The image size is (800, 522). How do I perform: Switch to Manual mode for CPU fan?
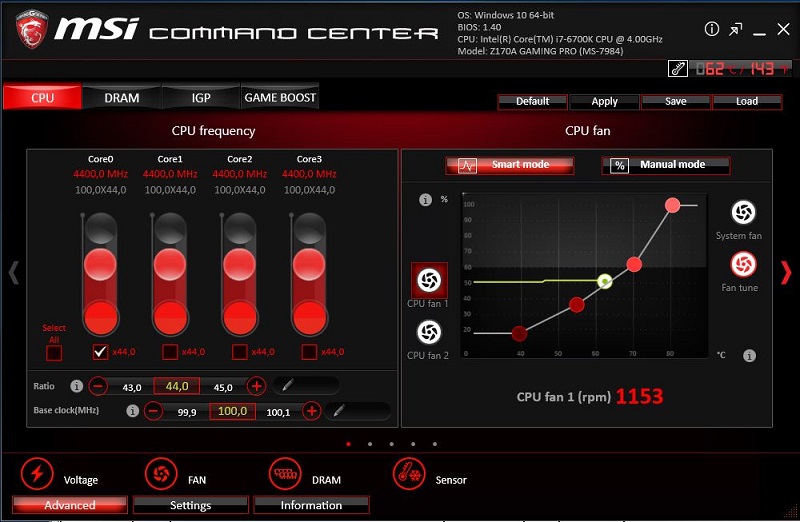click(x=666, y=165)
